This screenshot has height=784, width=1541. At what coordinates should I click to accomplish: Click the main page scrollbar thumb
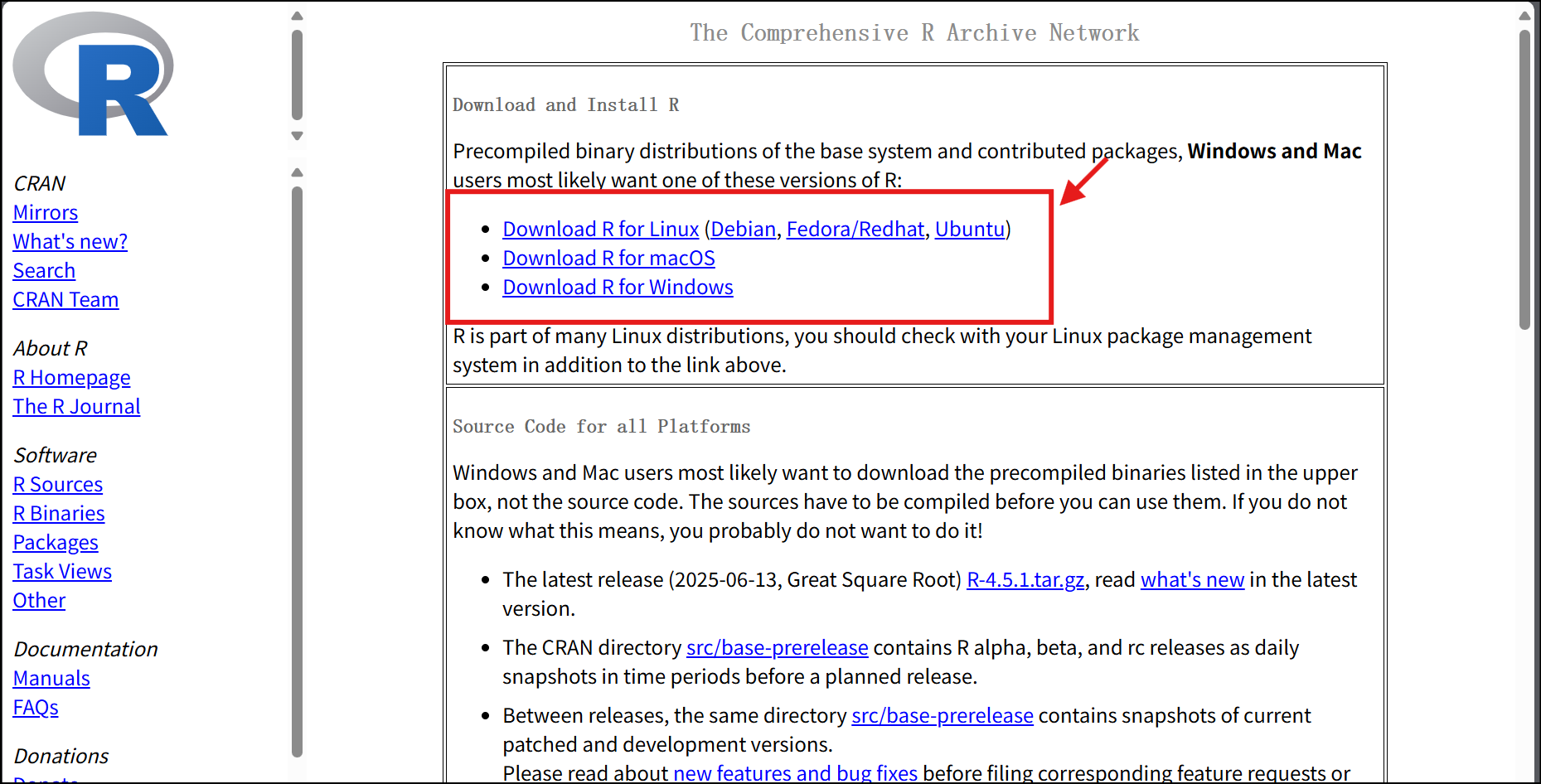click(x=1524, y=180)
